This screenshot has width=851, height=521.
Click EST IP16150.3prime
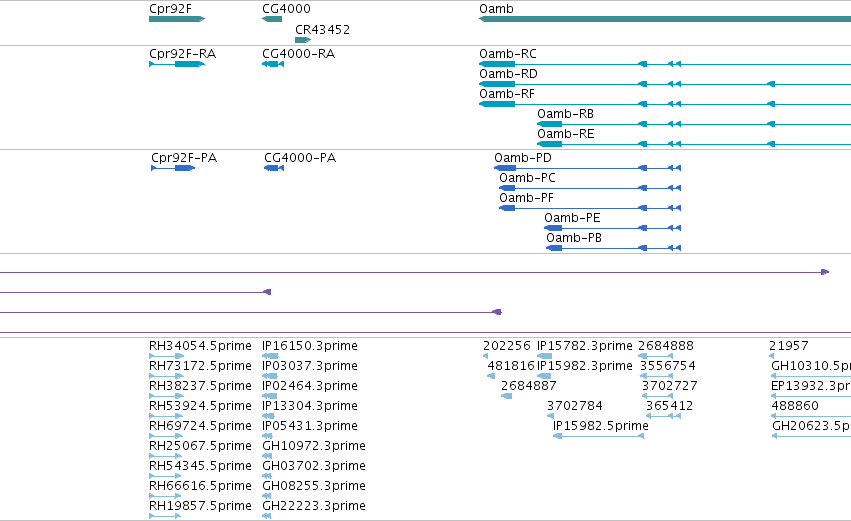[x=310, y=346]
